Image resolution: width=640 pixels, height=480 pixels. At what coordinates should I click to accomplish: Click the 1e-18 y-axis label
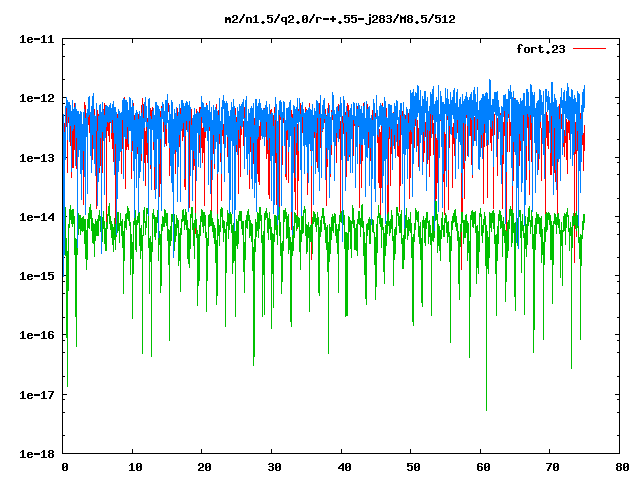click(37, 454)
